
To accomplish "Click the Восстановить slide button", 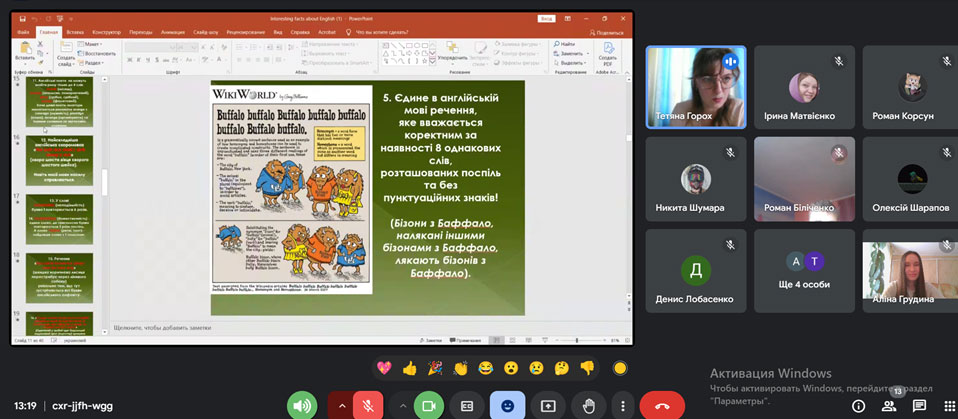I will tap(97, 53).
